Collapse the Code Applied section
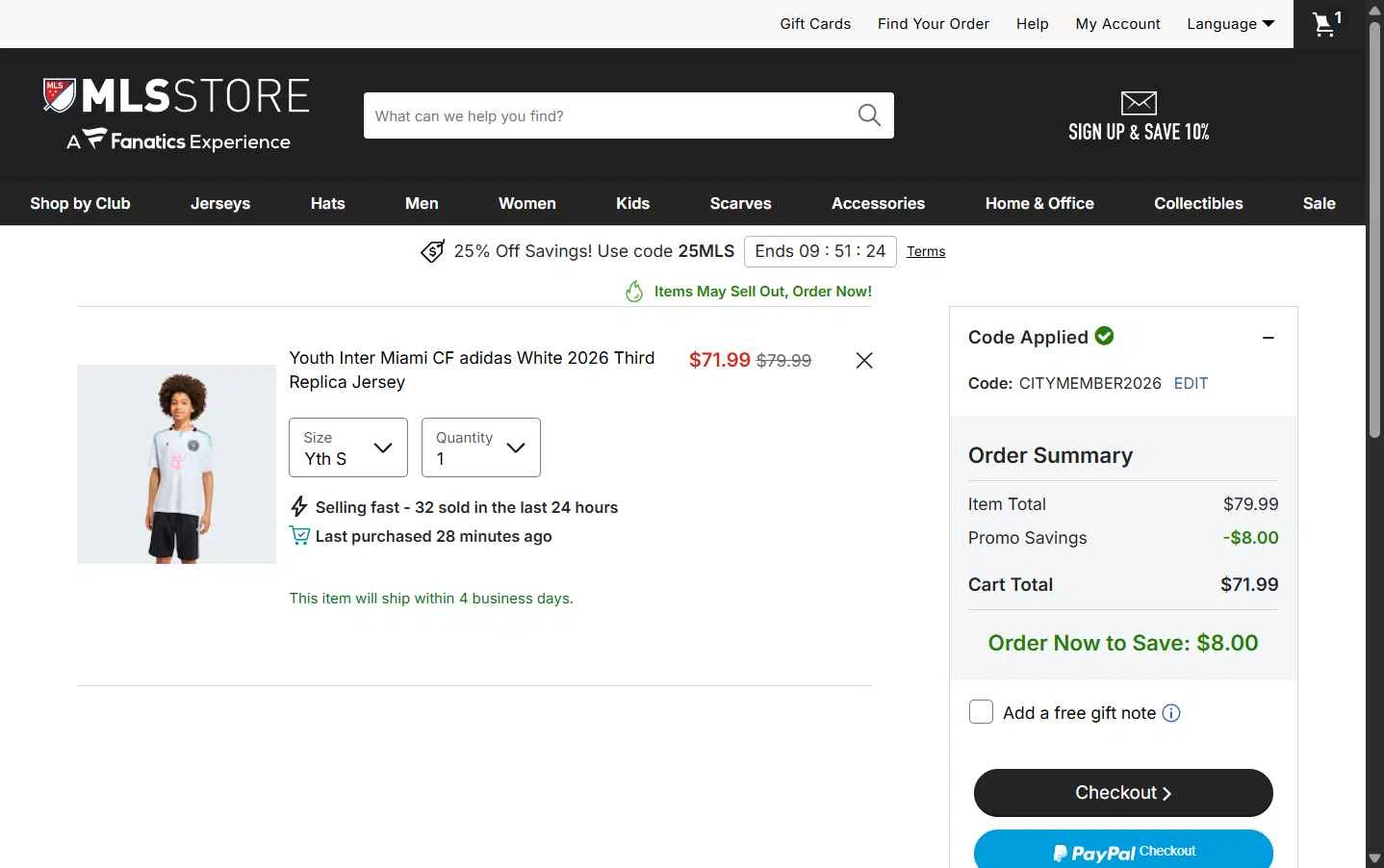This screenshot has height=868, width=1384. (1269, 338)
